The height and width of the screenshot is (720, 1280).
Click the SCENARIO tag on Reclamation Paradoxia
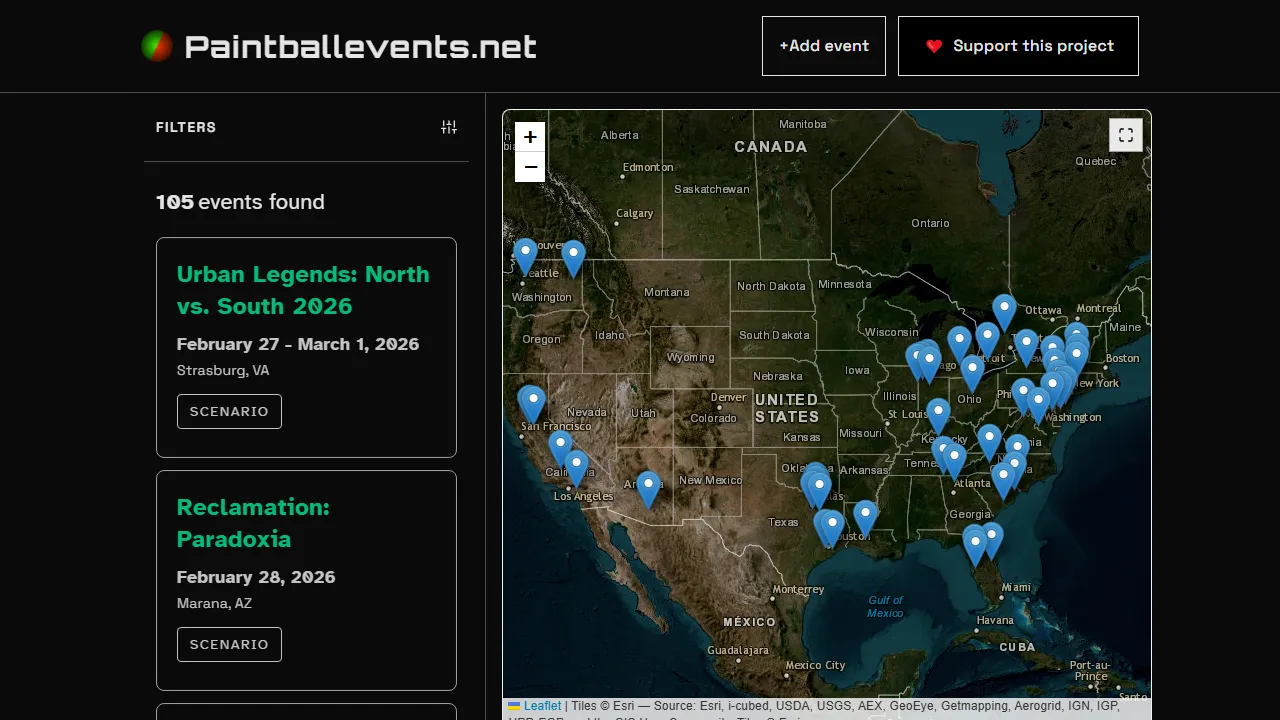point(229,644)
